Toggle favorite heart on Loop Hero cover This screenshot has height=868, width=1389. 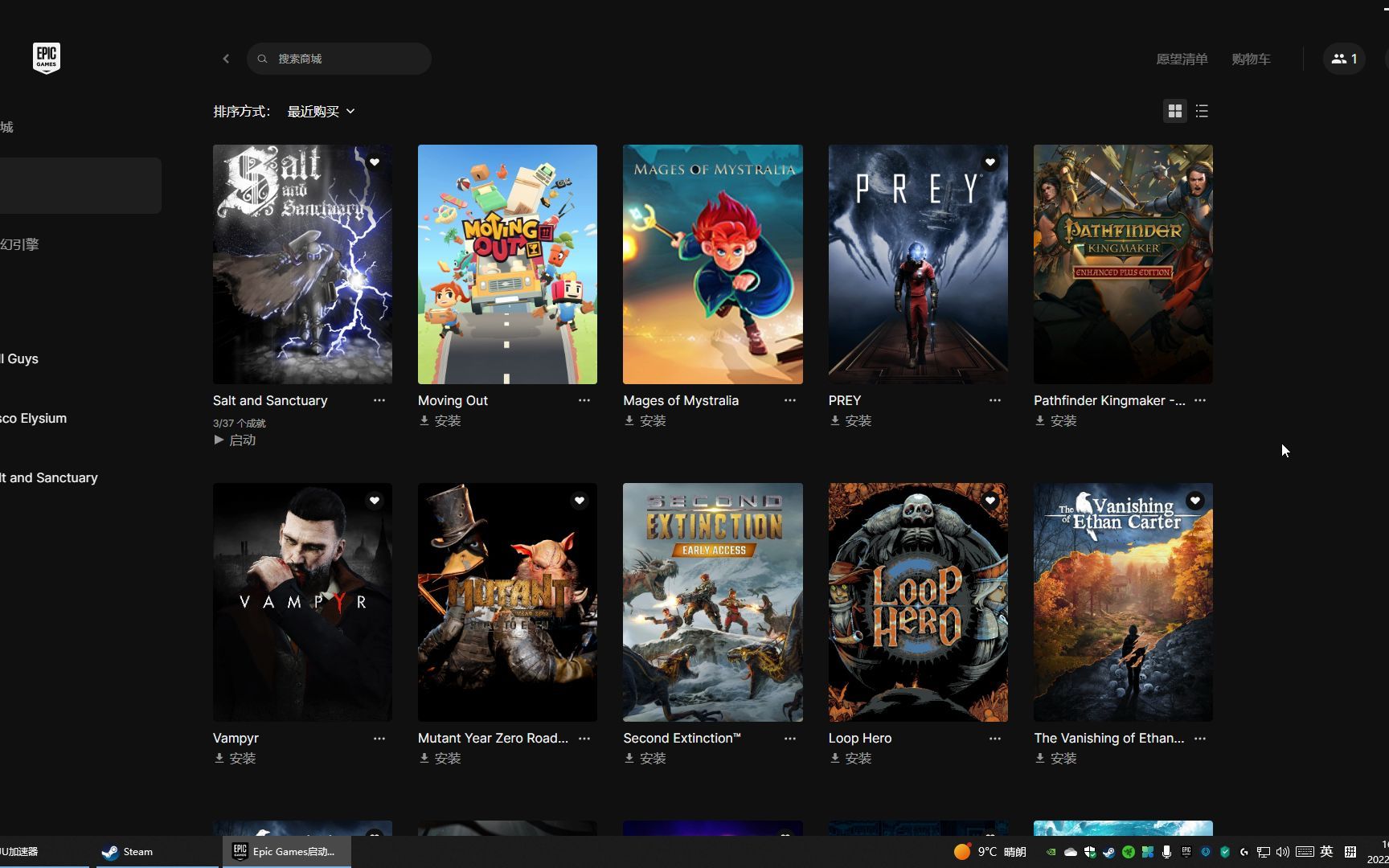990,501
